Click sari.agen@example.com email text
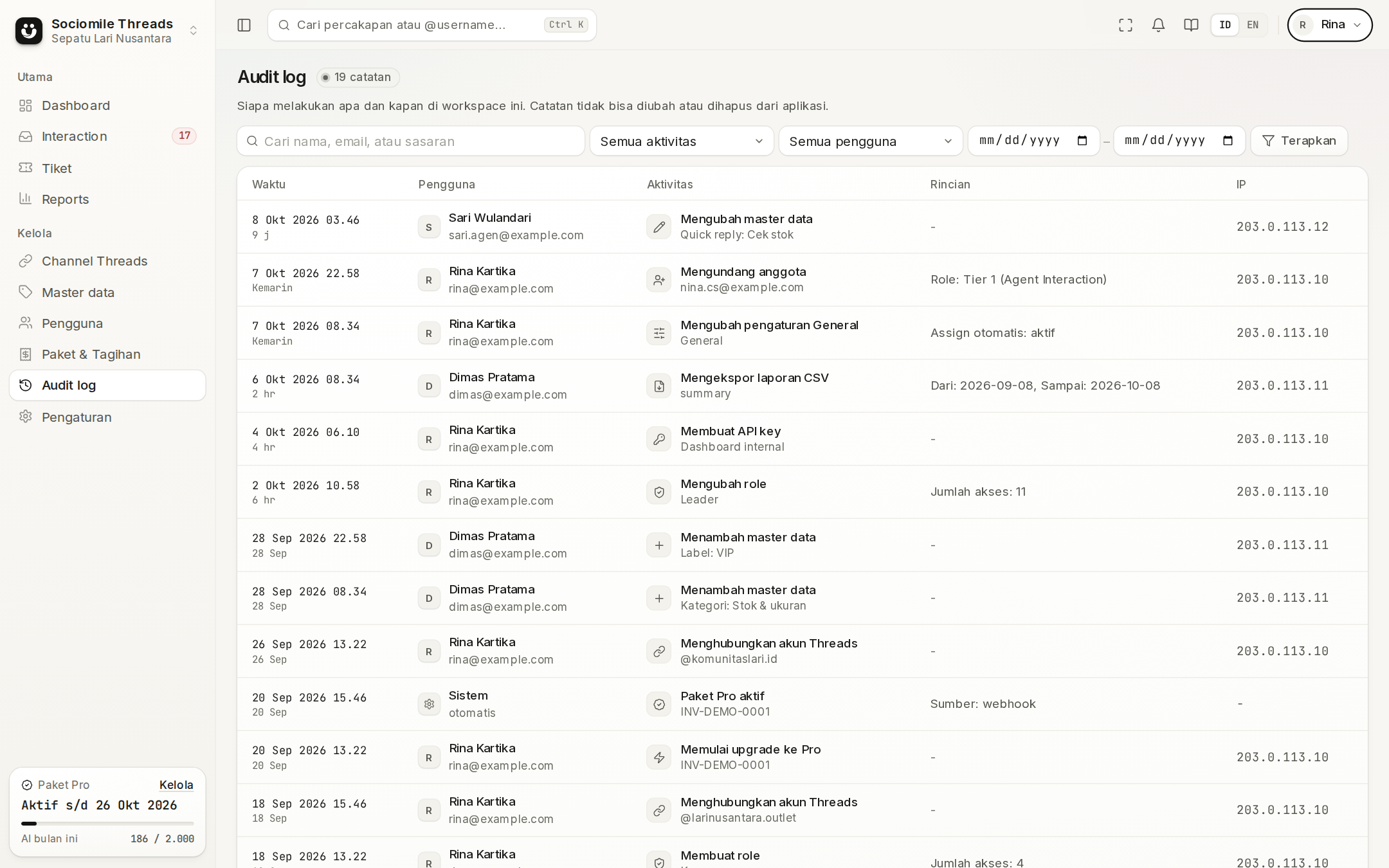Image resolution: width=1389 pixels, height=868 pixels. click(516, 235)
